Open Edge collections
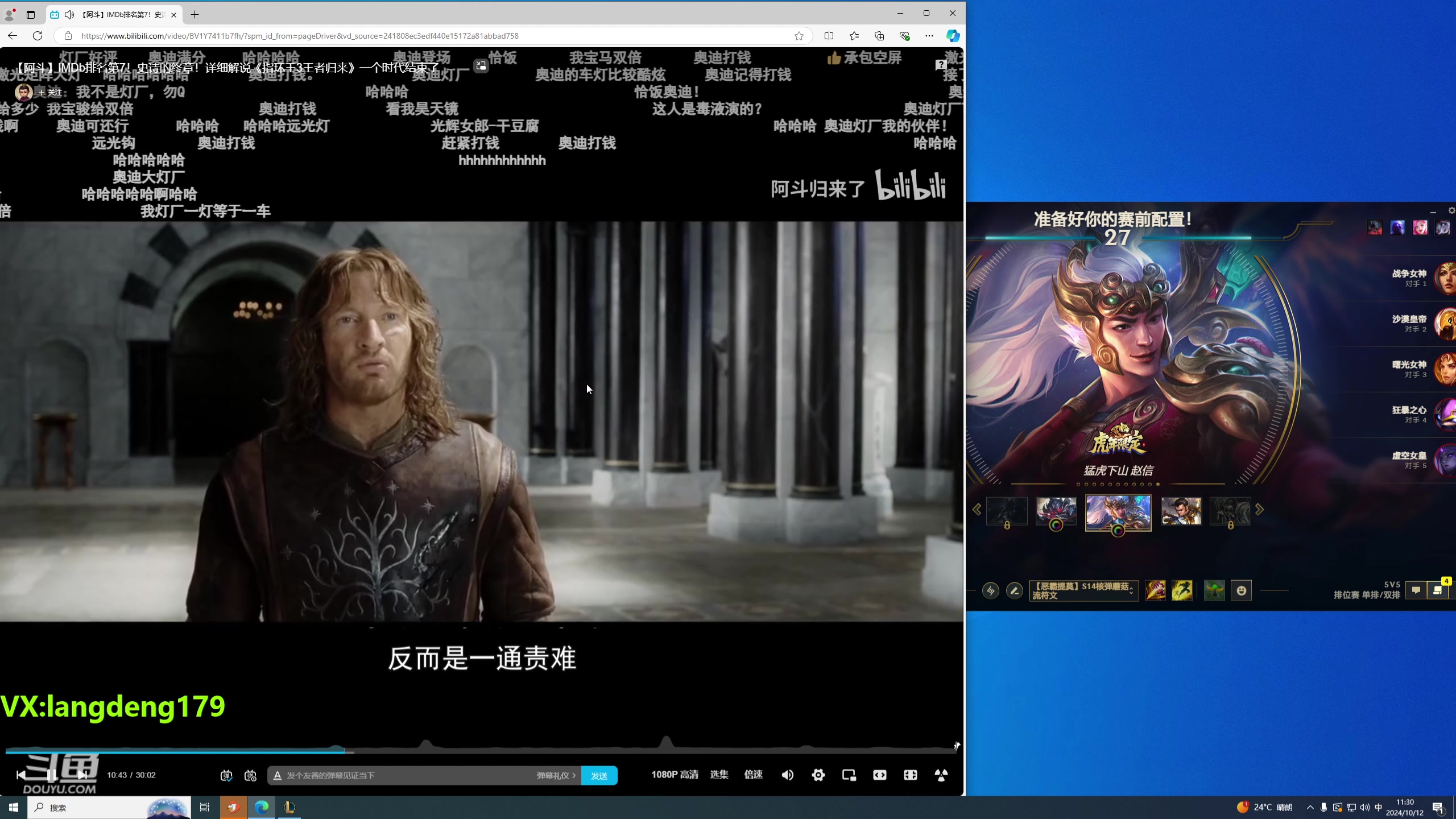 coord(879,36)
